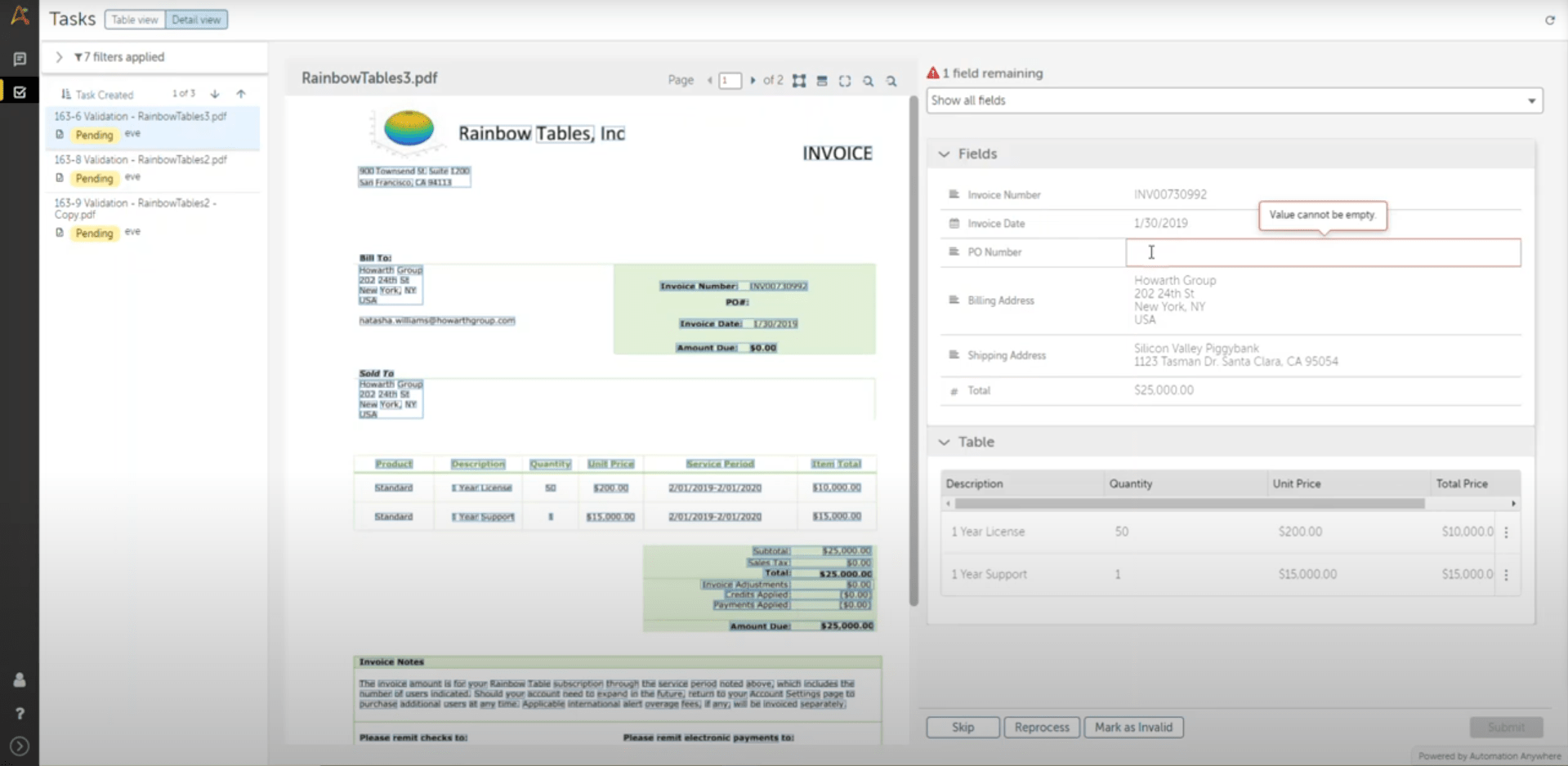Open the requests icon in left sidebar
The image size is (1568, 766).
20,59
